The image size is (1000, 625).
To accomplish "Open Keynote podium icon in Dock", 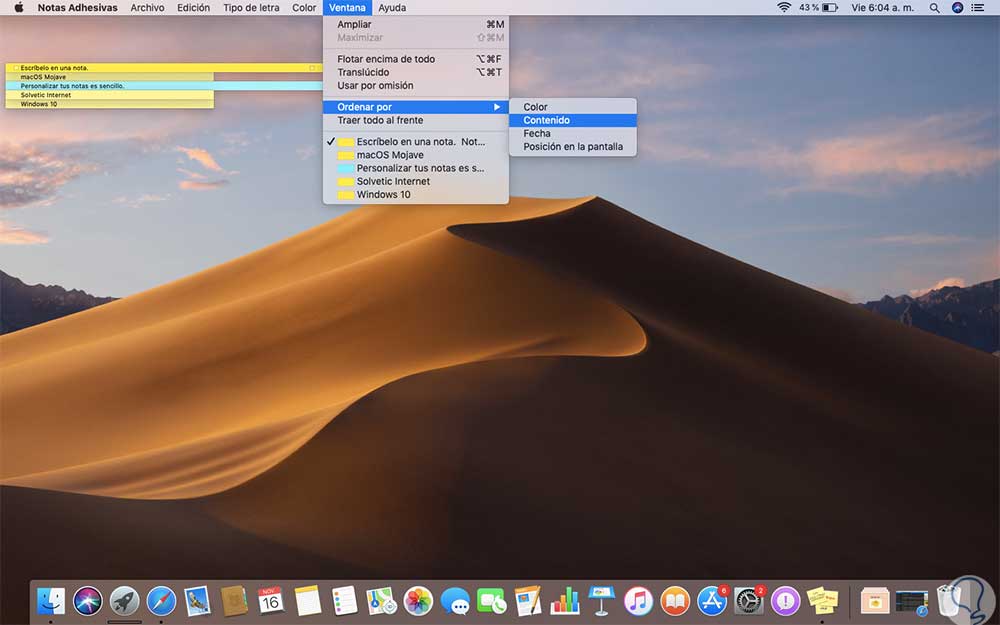I will click(x=601, y=601).
